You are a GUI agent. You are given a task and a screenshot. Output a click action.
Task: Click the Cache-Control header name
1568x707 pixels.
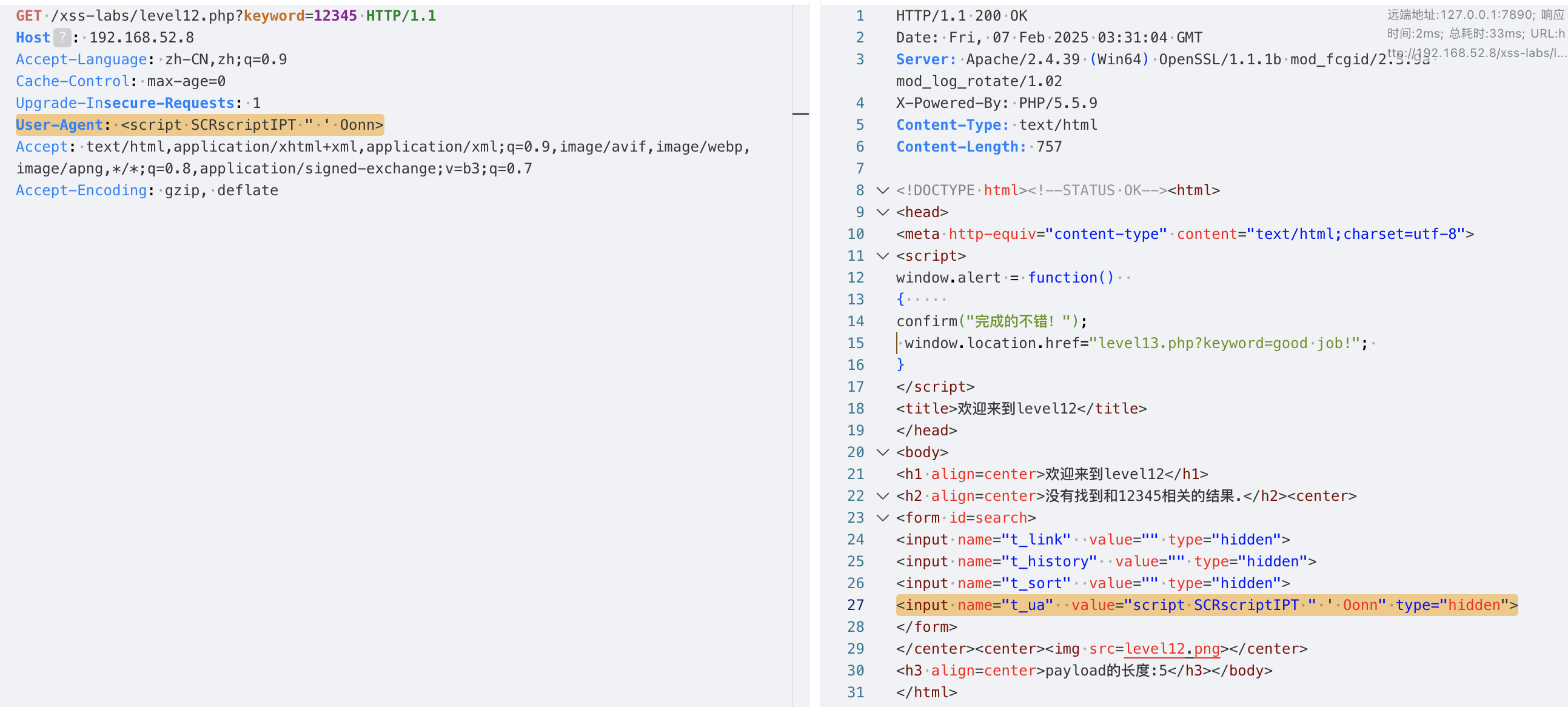pos(72,81)
